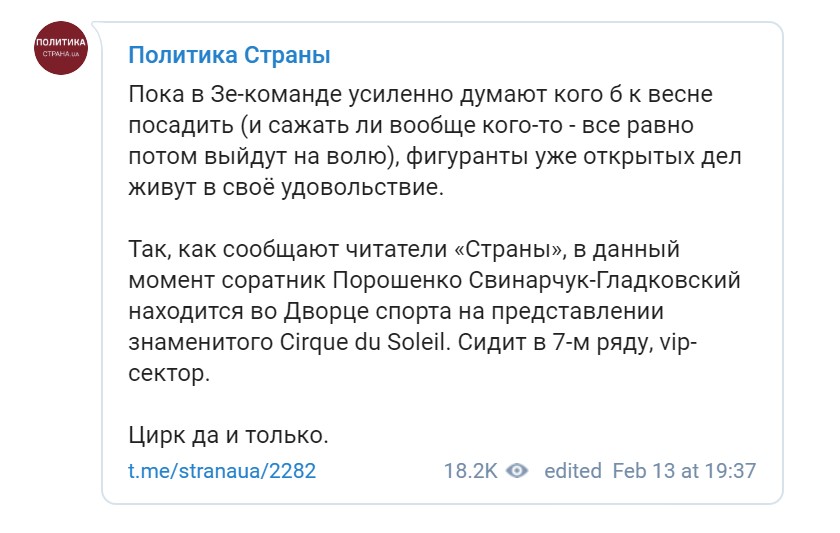Open the Политика Страны channel title
The height and width of the screenshot is (533, 840).
tap(229, 55)
